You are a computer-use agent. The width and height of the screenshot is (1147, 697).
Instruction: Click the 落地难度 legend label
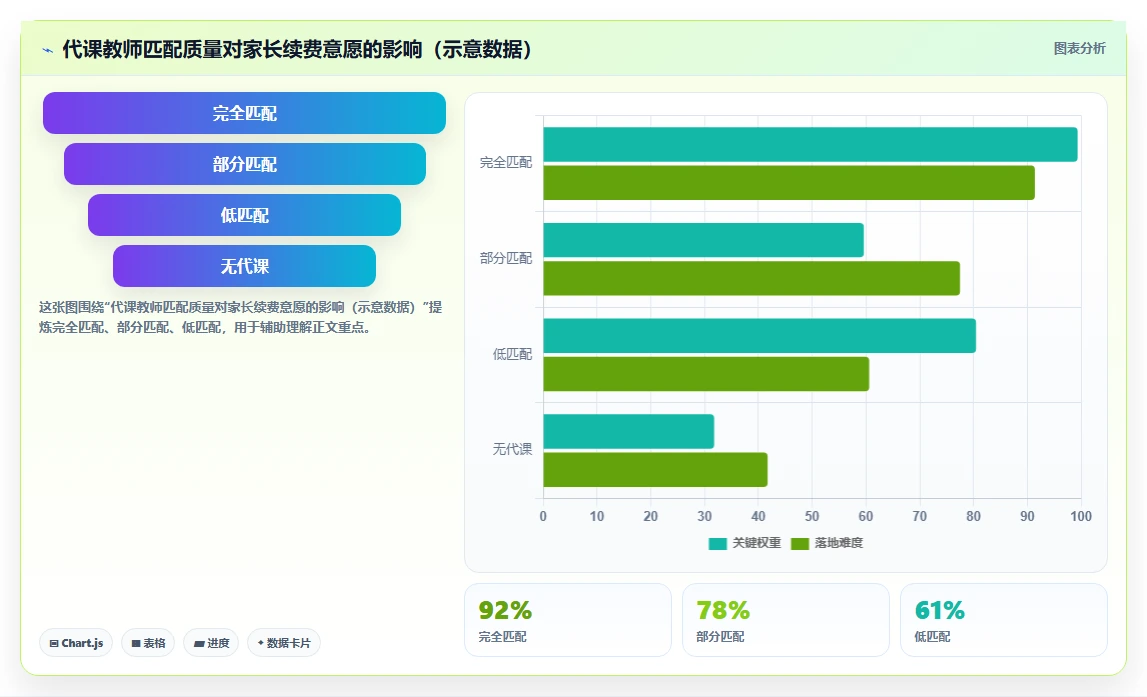point(838,543)
